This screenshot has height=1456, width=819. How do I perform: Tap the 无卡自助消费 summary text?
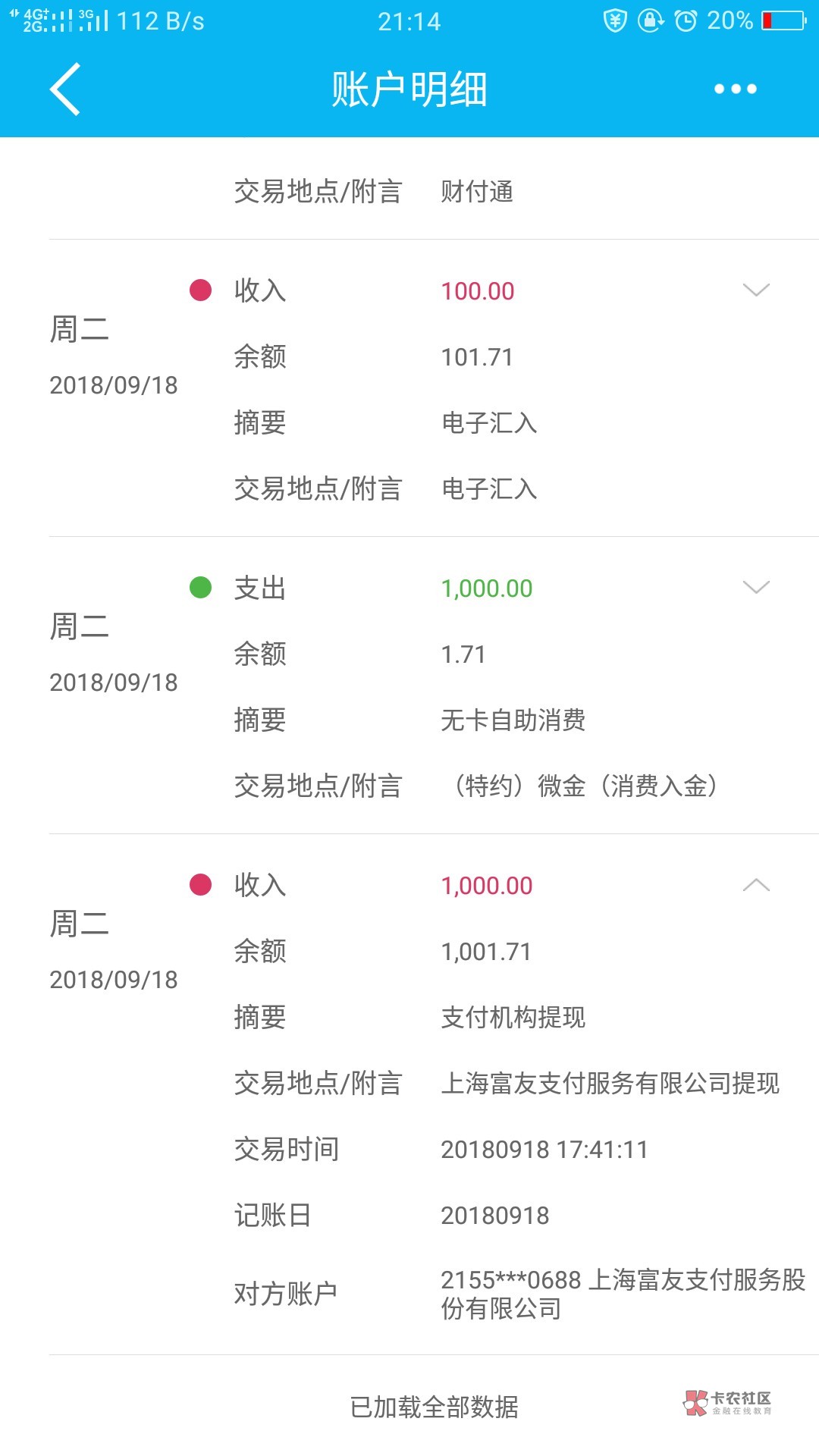tap(513, 720)
